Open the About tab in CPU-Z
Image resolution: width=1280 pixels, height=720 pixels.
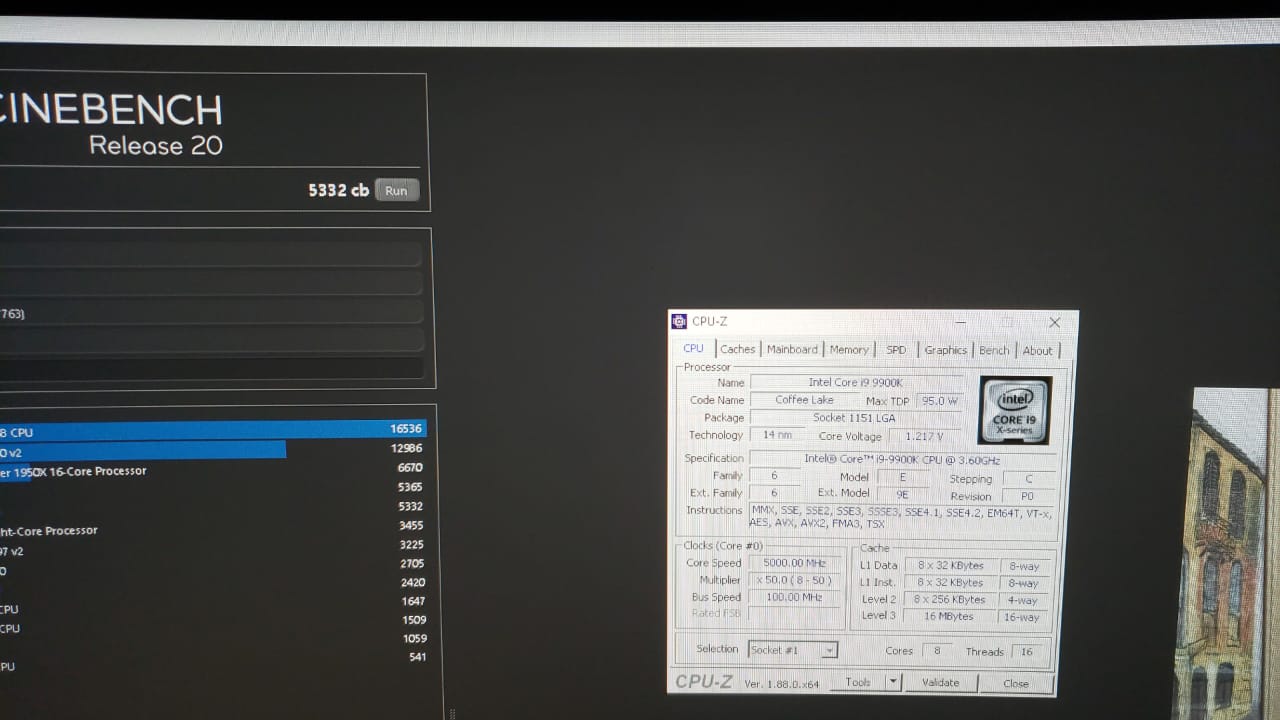click(1037, 350)
